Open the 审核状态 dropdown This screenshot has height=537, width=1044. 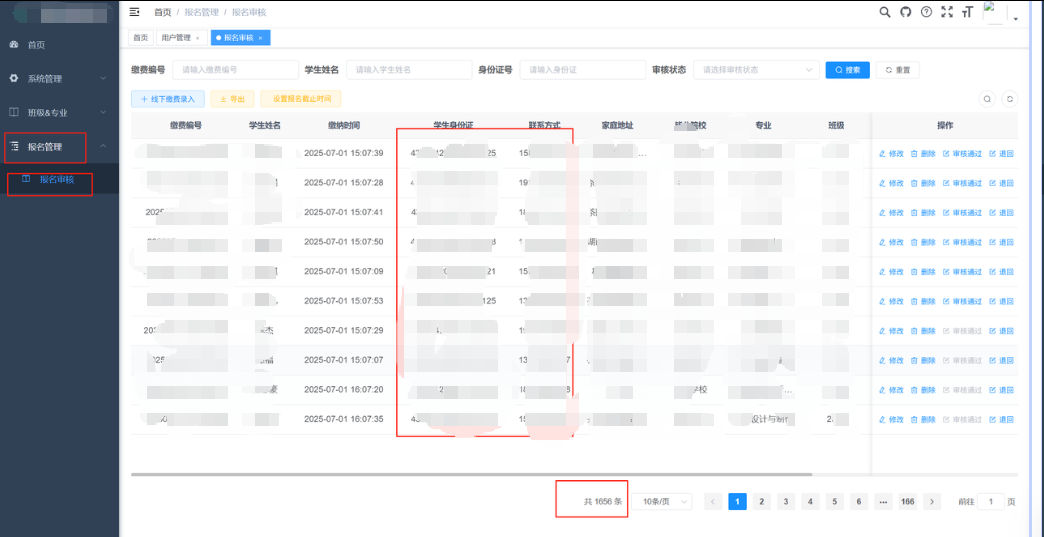[x=756, y=70]
